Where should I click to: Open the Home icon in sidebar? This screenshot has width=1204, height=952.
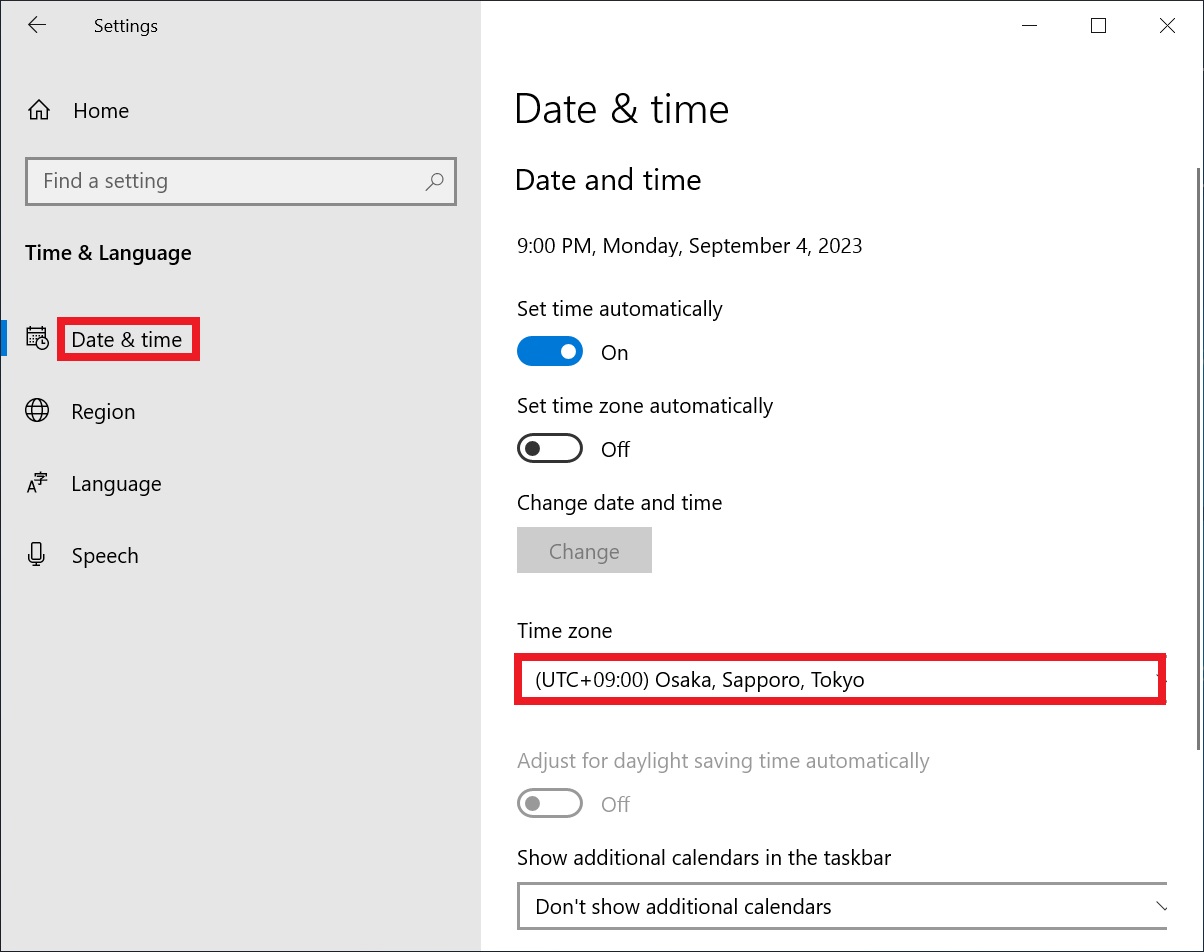coord(38,111)
